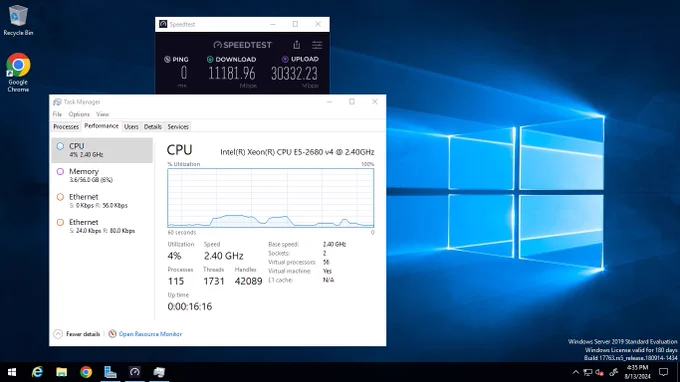Show hidden system tray icons
The height and width of the screenshot is (382, 680).
coord(575,372)
